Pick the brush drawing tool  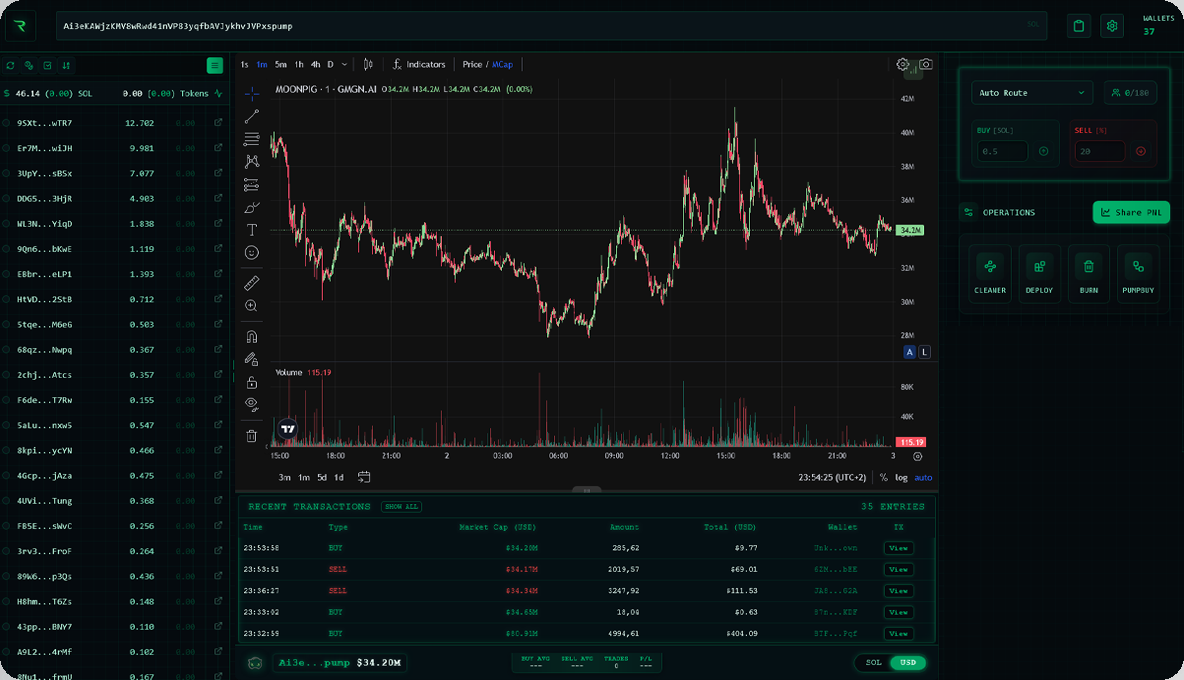[x=251, y=208]
